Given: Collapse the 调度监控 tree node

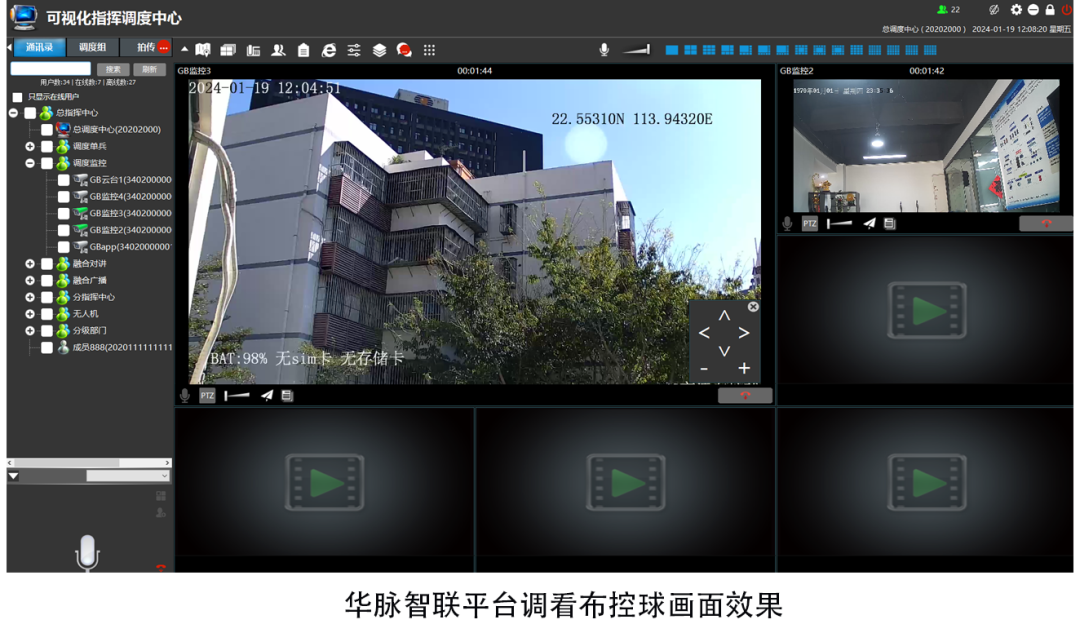Looking at the screenshot, I should 30,163.
